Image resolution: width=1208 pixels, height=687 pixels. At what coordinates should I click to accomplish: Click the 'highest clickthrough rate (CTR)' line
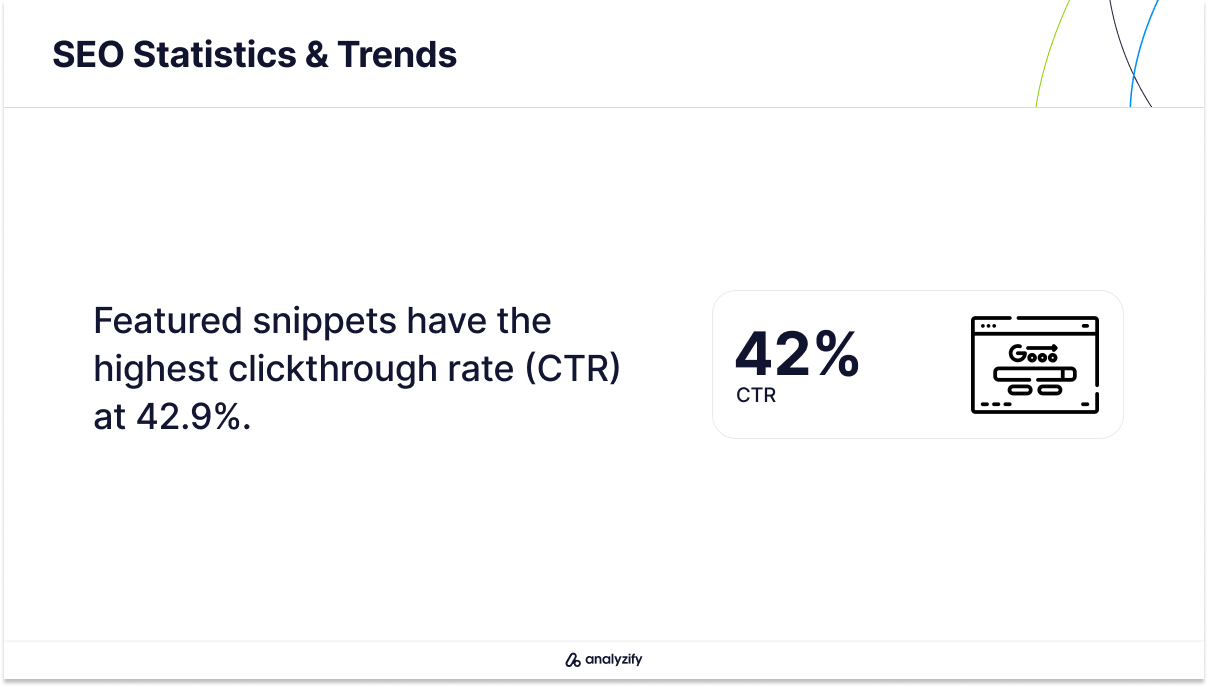pyautogui.click(x=357, y=369)
